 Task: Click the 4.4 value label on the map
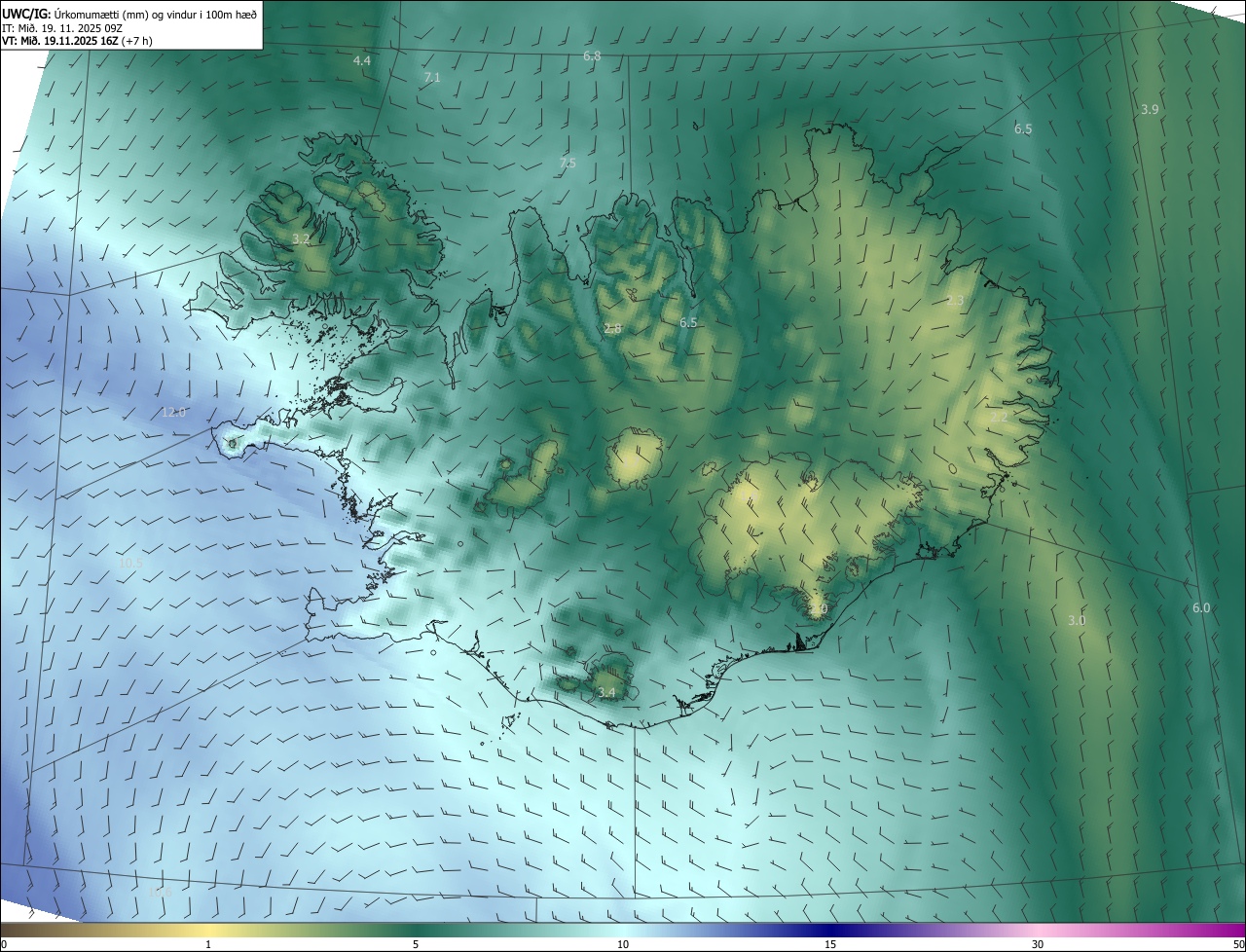(362, 60)
